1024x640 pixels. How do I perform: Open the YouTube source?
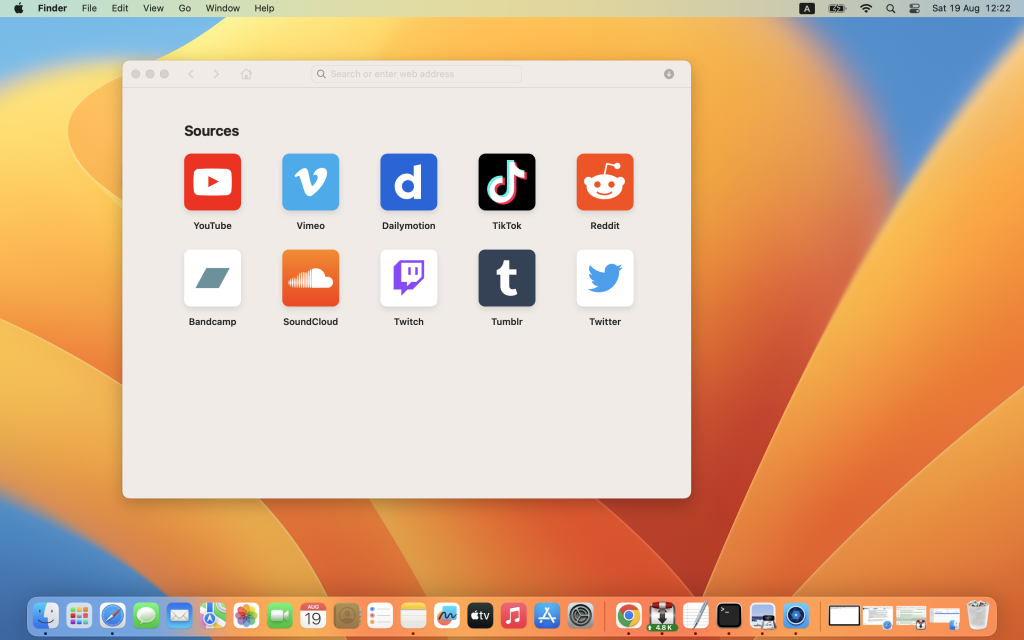[x=212, y=182]
